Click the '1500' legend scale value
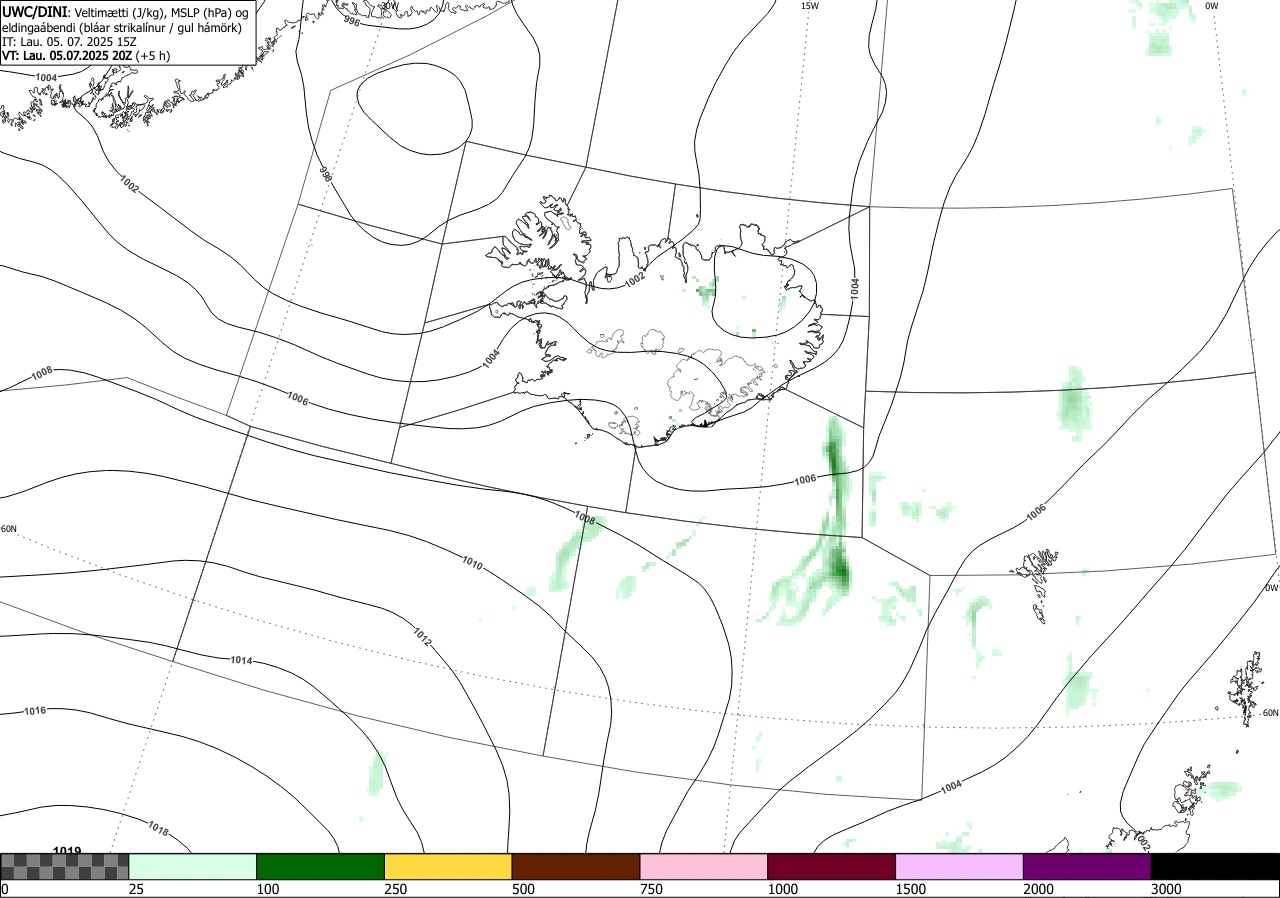The image size is (1280, 898). pyautogui.click(x=912, y=889)
